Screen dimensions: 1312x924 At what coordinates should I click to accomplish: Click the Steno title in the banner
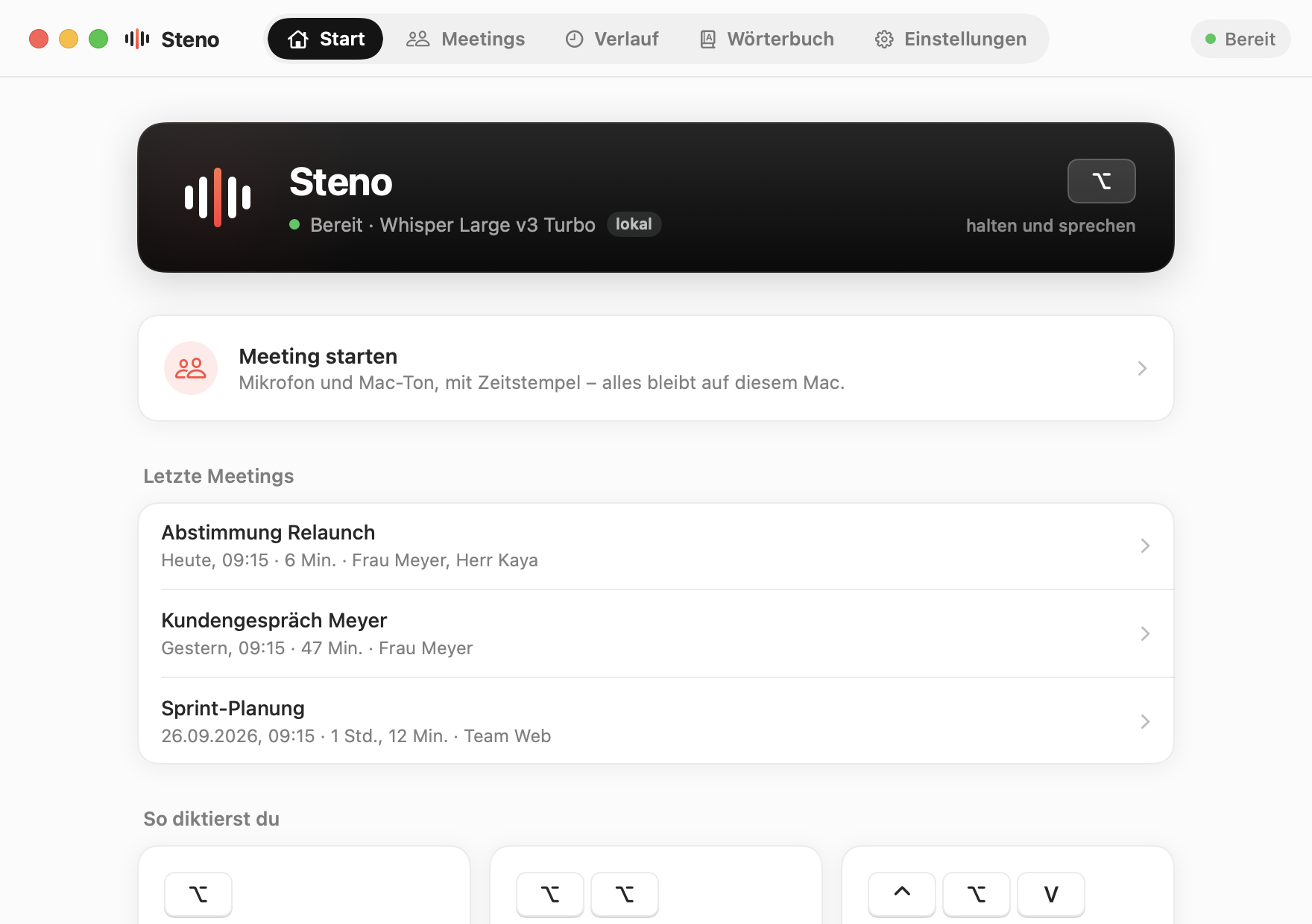tap(341, 182)
